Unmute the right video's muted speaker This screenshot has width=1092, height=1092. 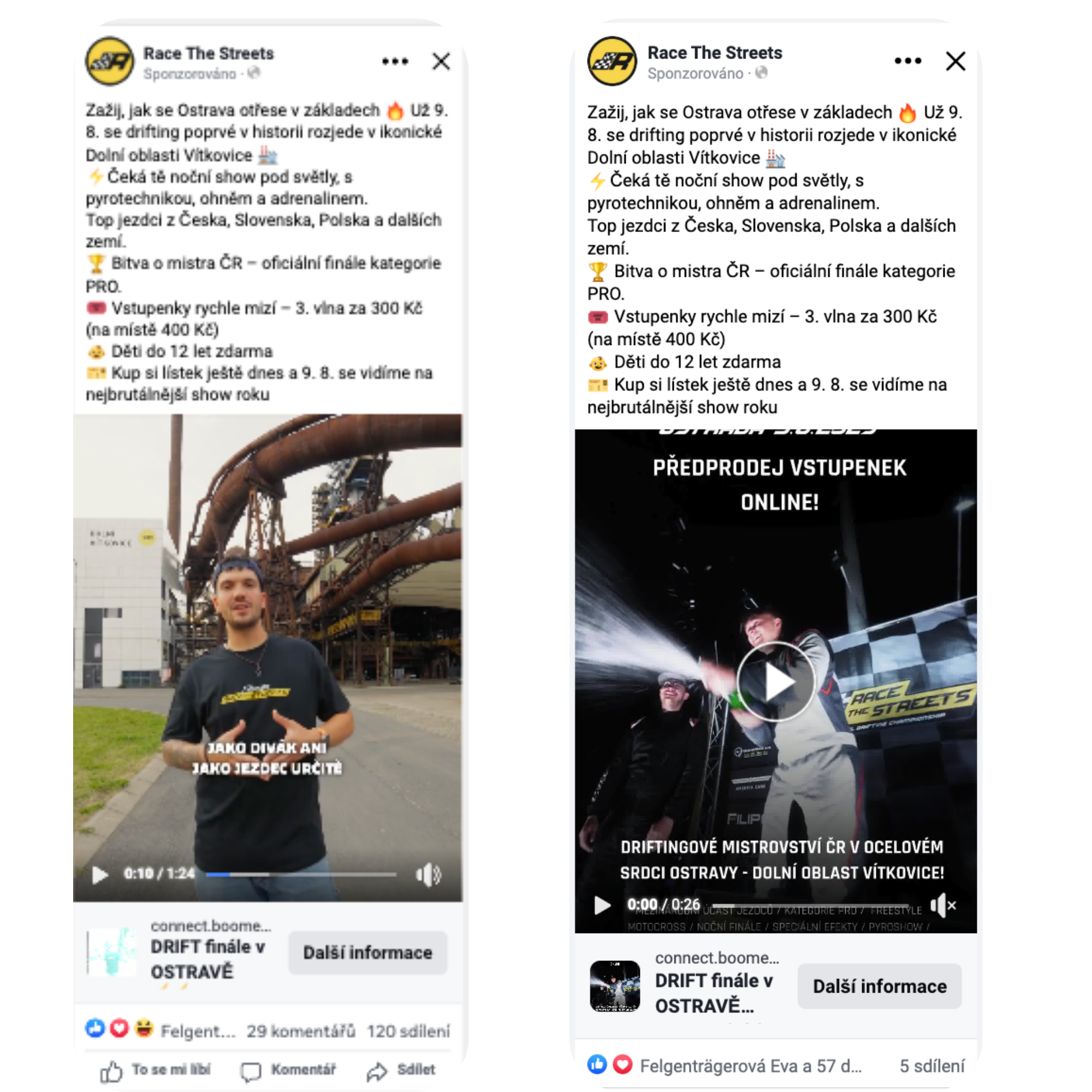point(942,905)
